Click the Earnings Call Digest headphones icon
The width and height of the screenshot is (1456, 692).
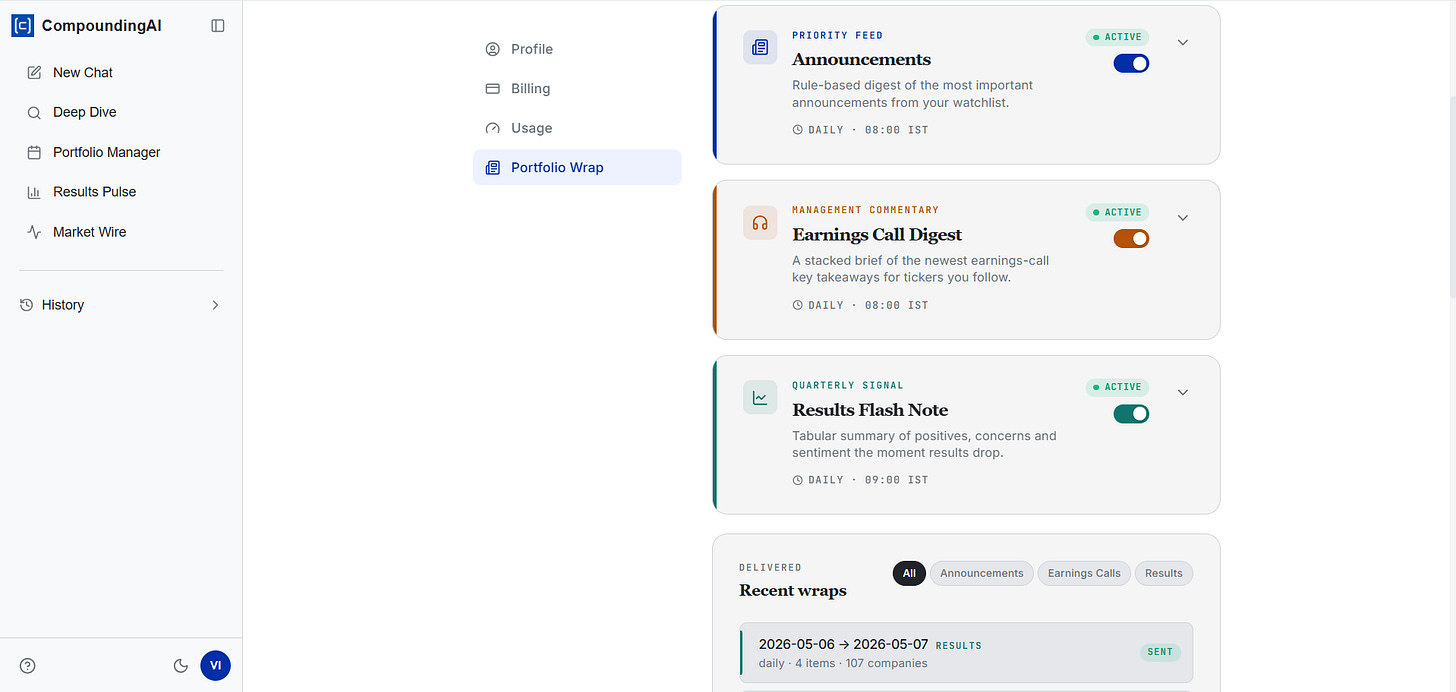[760, 222]
